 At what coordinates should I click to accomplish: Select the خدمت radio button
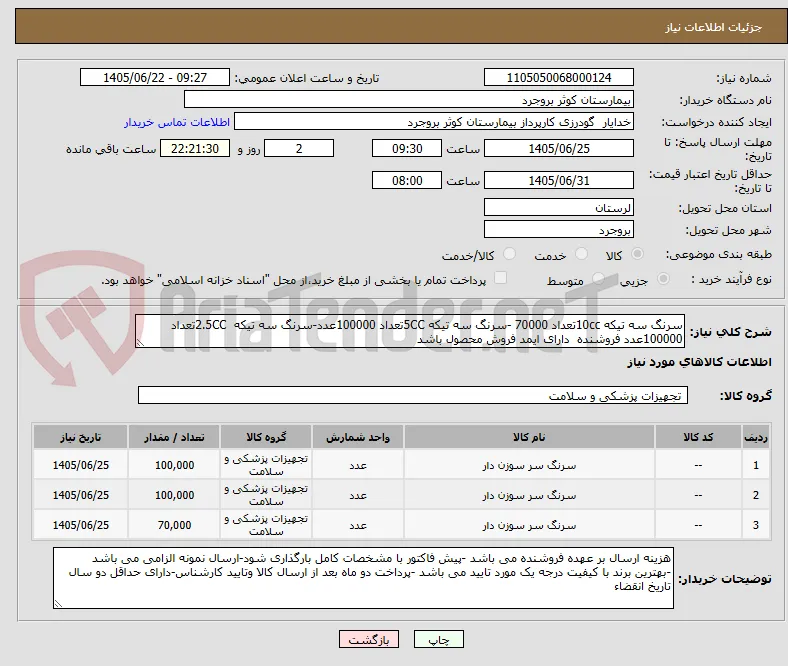tap(581, 254)
